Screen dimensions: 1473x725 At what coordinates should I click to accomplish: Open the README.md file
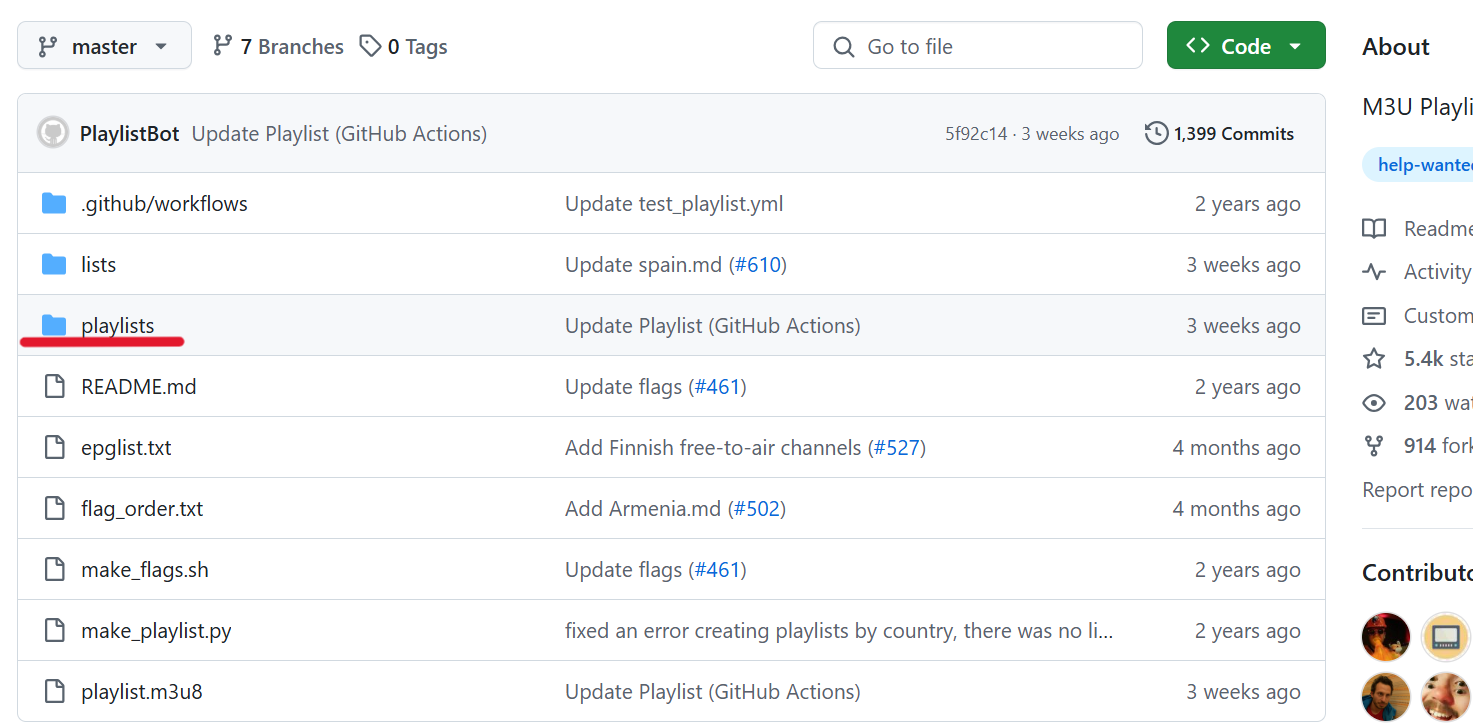[x=138, y=387]
